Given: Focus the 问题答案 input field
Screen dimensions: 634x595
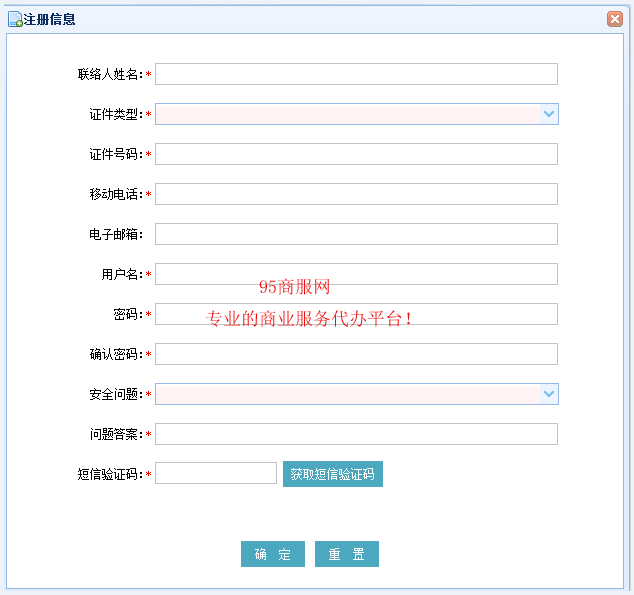Looking at the screenshot, I should pyautogui.click(x=356, y=434).
